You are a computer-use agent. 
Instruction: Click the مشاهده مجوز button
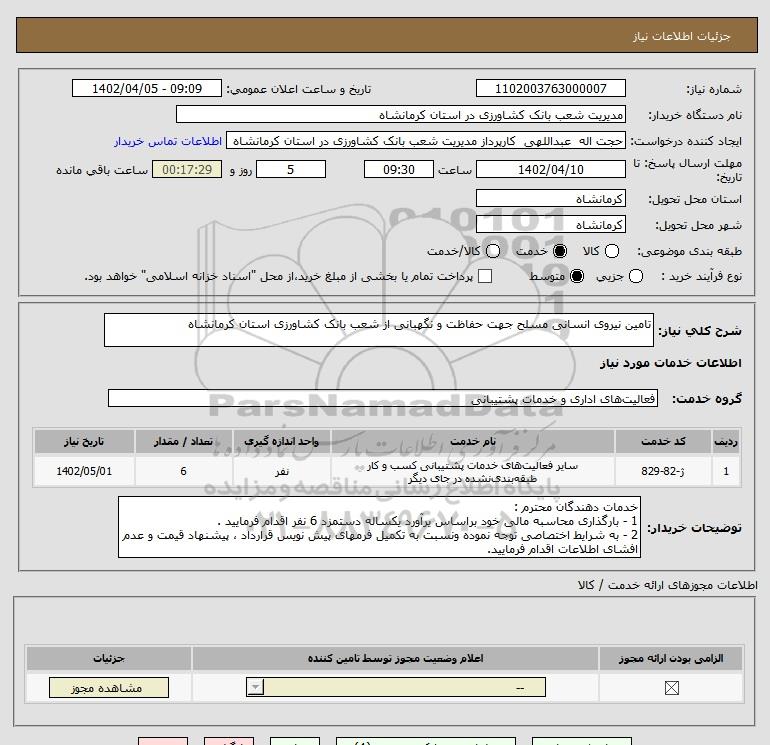[109, 688]
